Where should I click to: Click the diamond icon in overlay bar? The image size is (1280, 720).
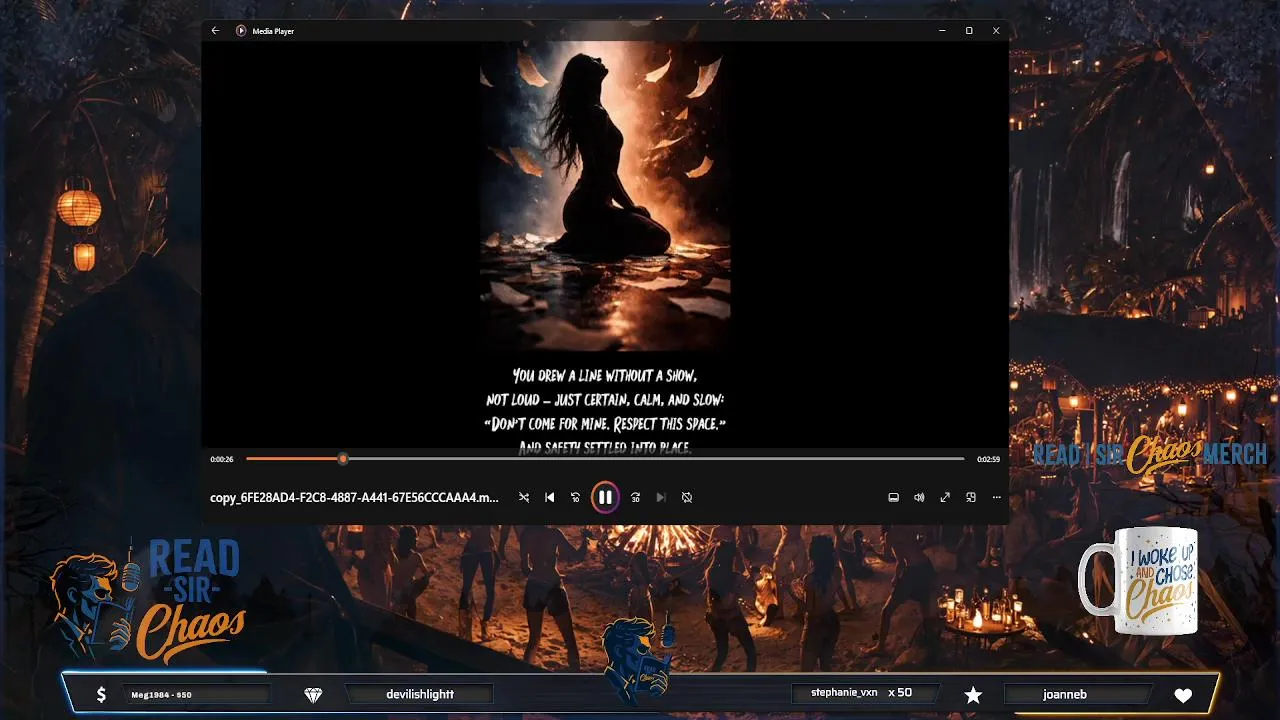pyautogui.click(x=313, y=694)
